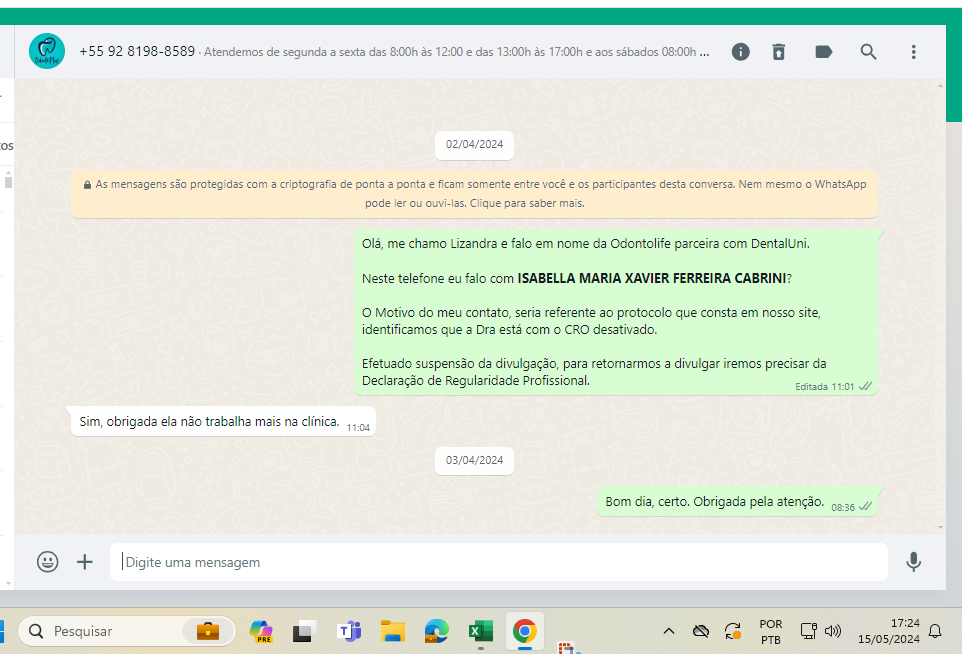
Task: Focus the 'Digite uma mensagem' input field
Action: [499, 562]
